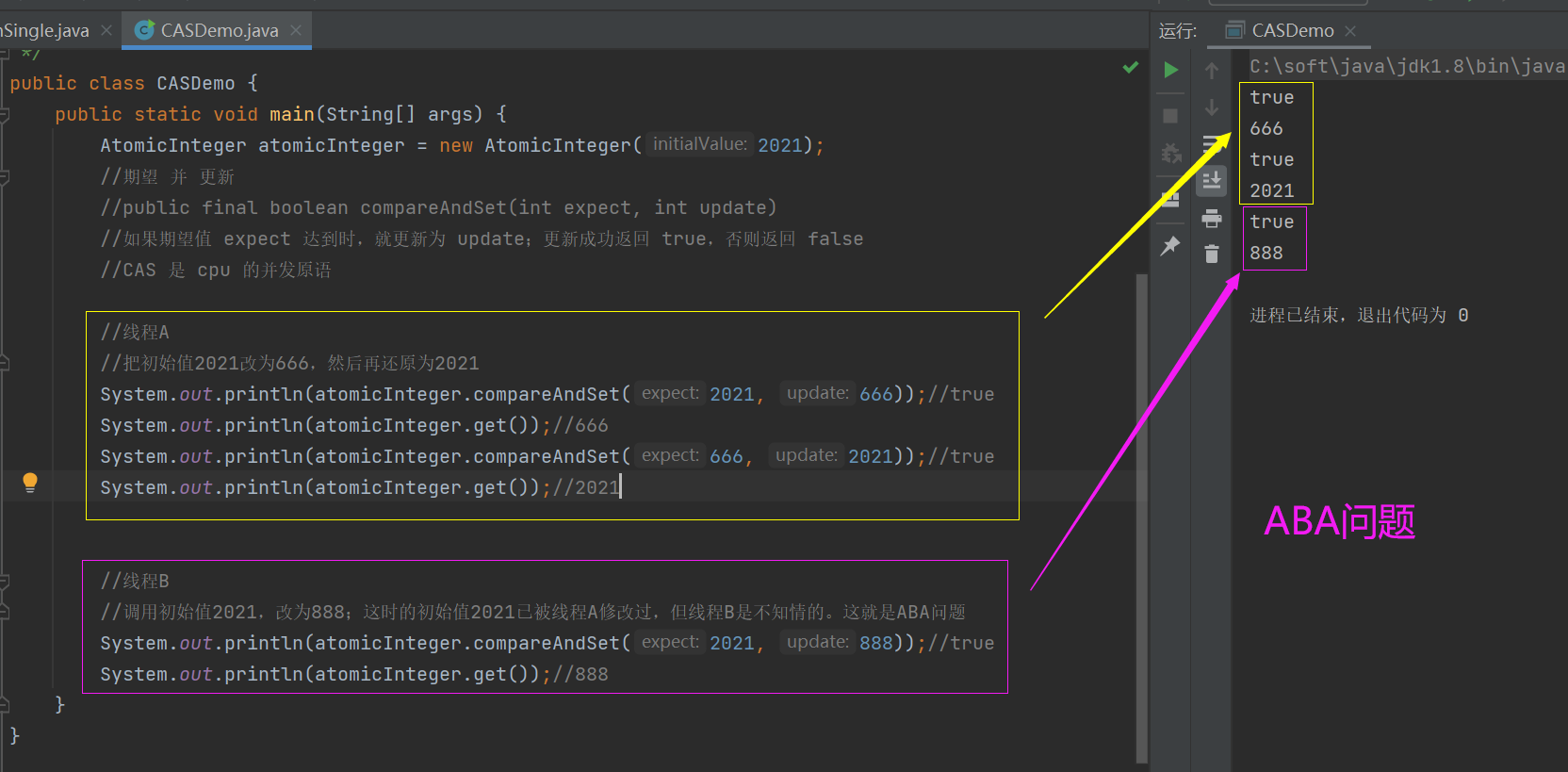Screen dimensions: 1568x772
Task: Pin the Run tab with the pin icon
Action: [x=1170, y=246]
